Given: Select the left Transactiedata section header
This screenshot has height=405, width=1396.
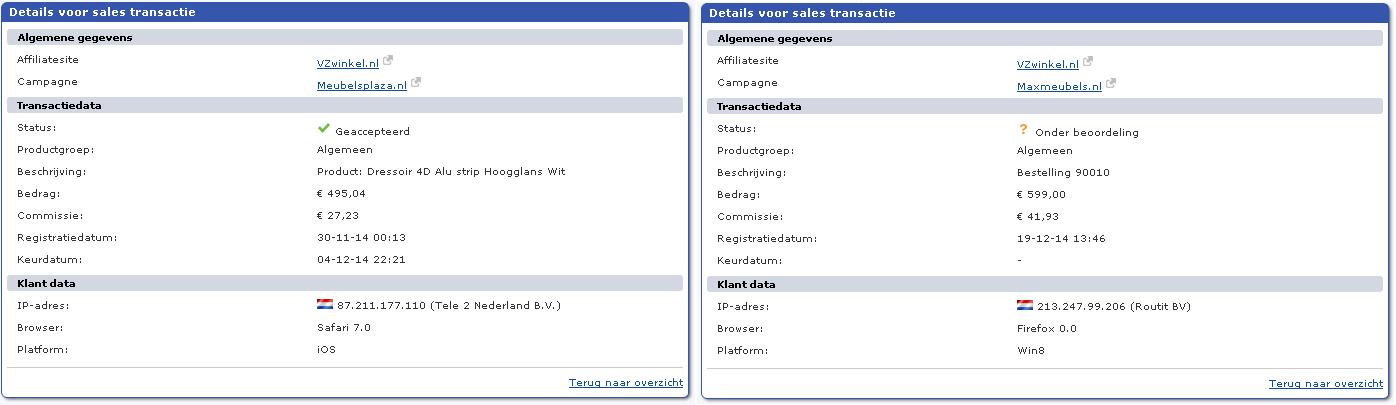Looking at the screenshot, I should tap(345, 105).
